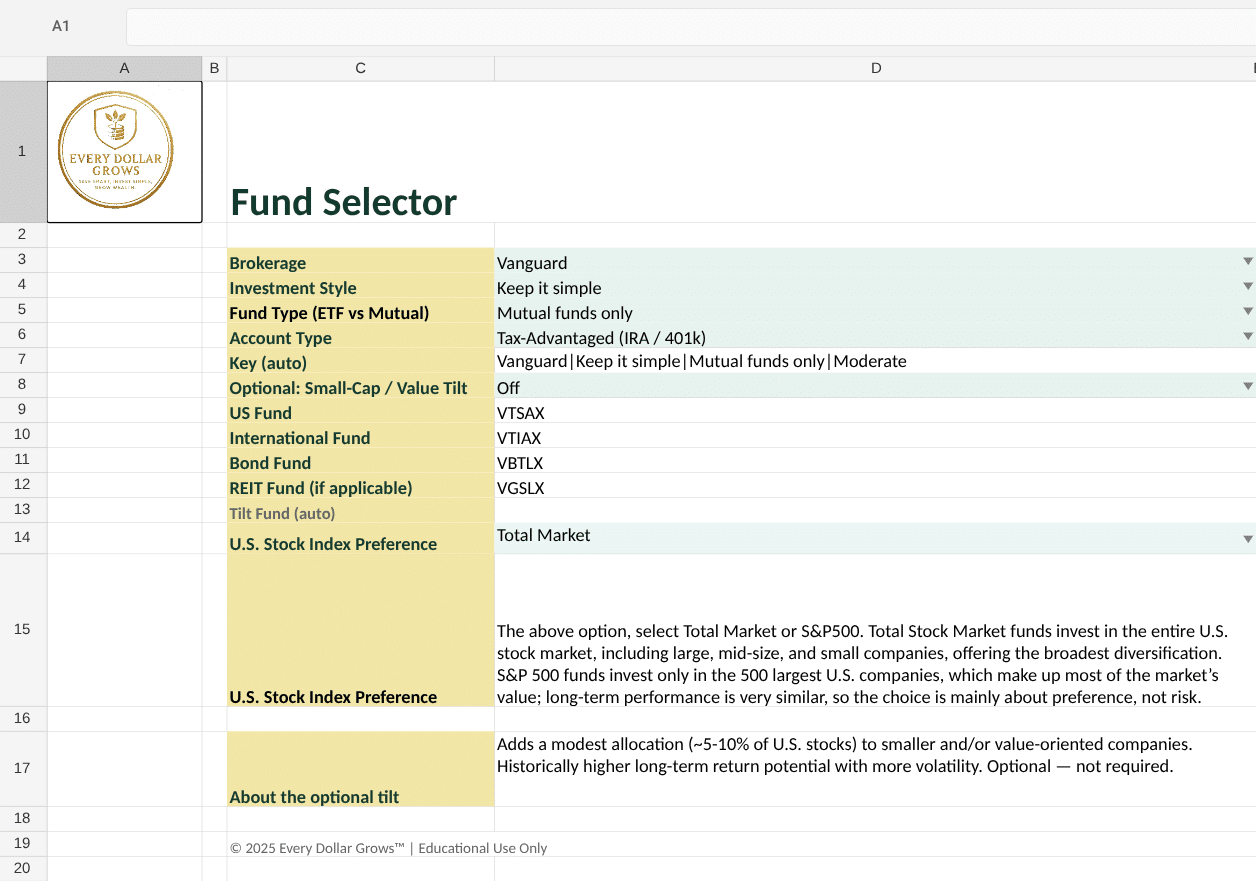Select row 15 header

(23, 629)
